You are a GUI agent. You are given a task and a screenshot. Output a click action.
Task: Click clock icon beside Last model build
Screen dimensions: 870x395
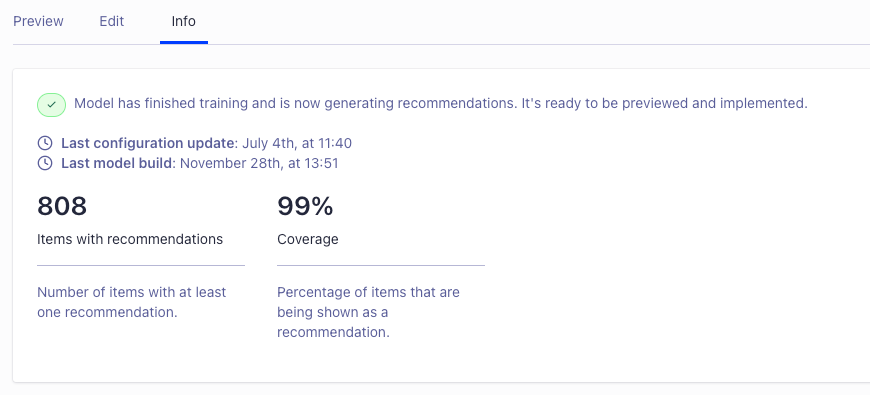45,163
